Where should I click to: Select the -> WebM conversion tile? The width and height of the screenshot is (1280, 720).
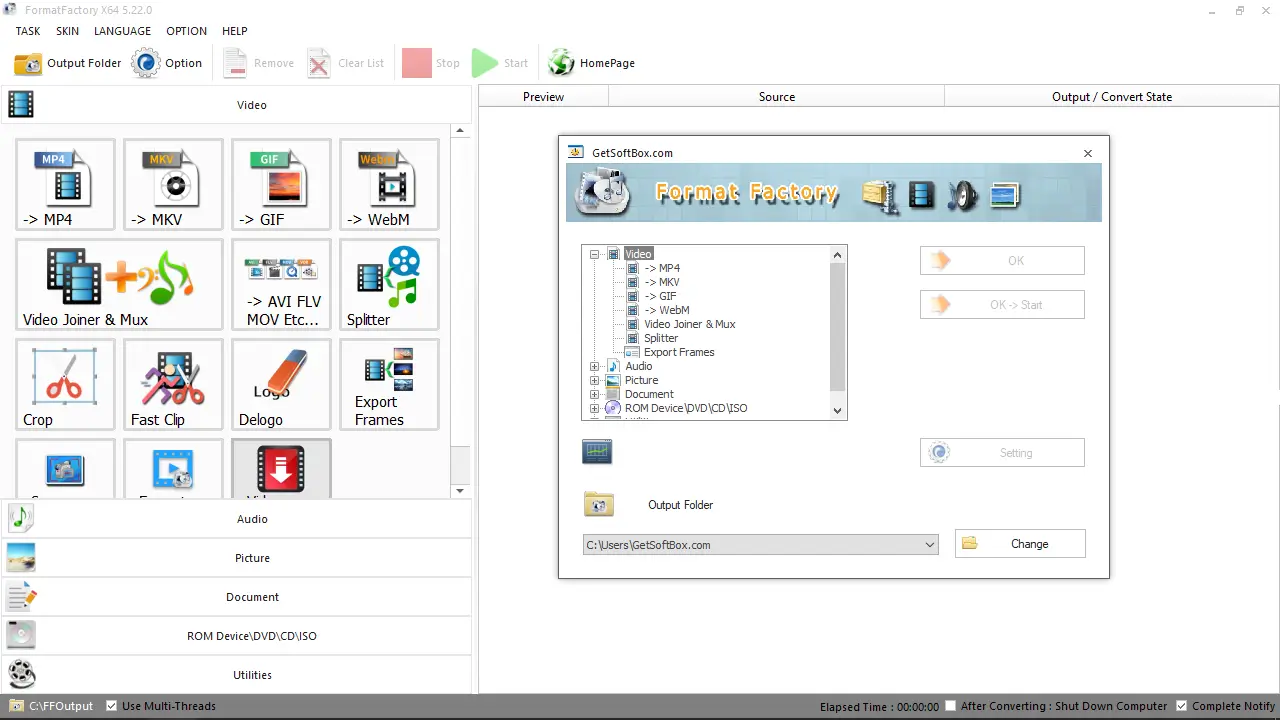pos(390,185)
